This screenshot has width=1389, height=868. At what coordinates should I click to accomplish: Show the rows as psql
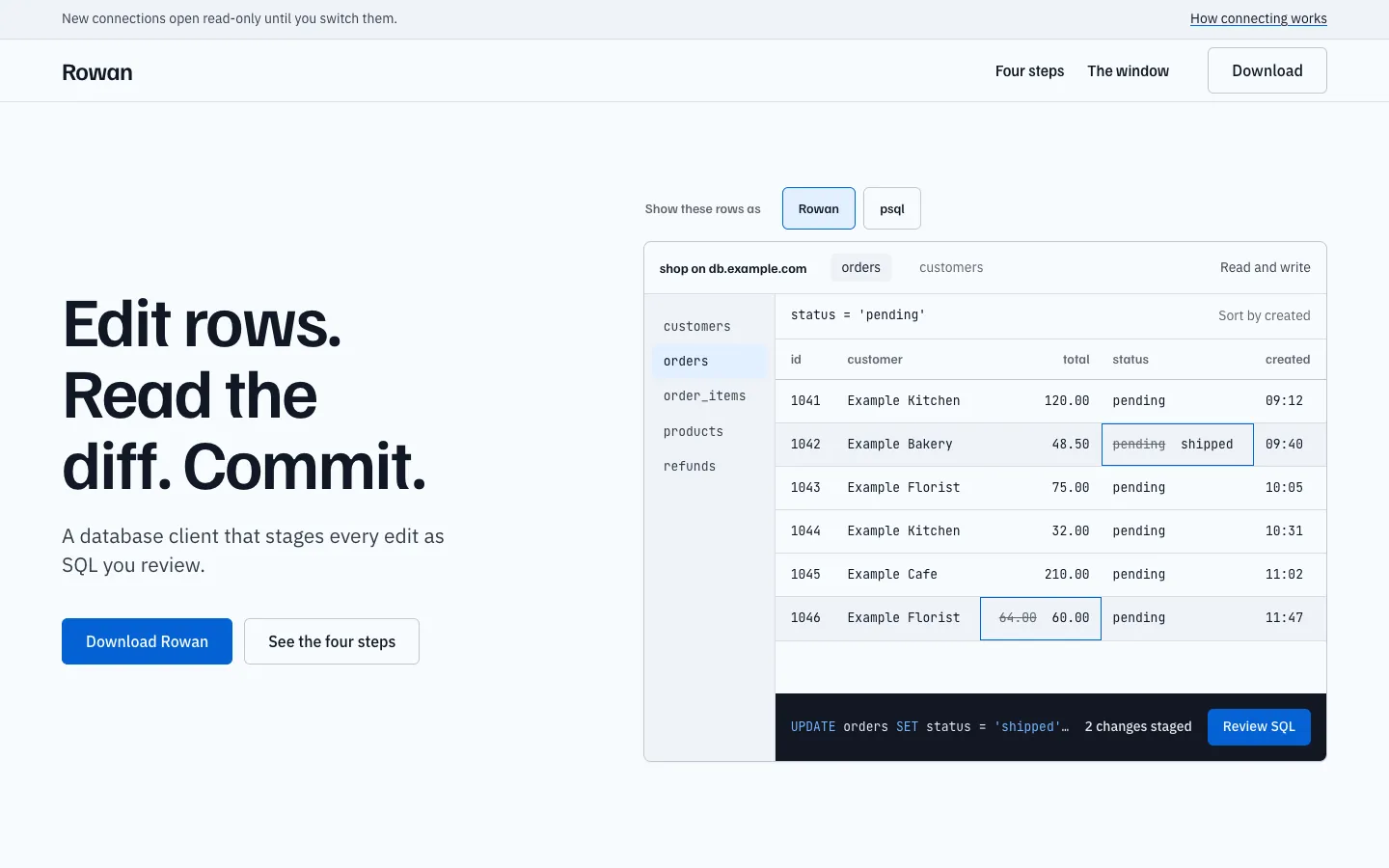pyautogui.click(x=892, y=208)
